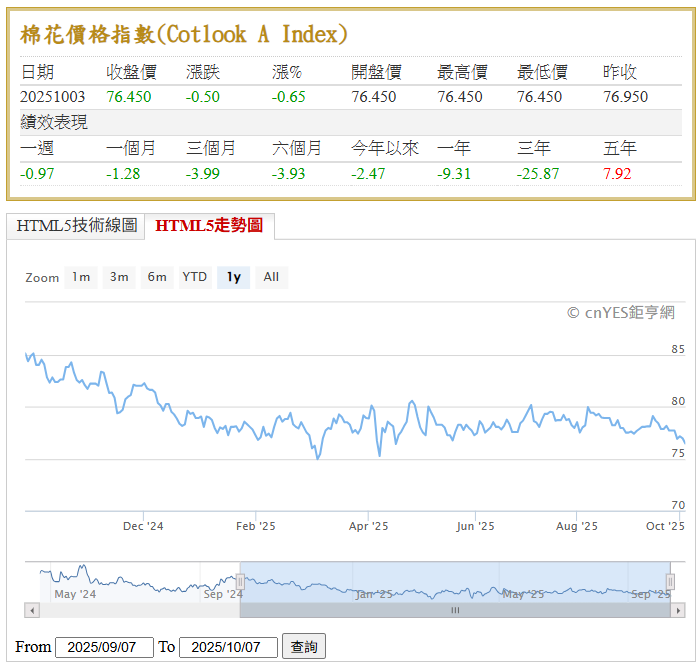Click the scrollbar thumb grip icon
The image size is (700, 669).
pyautogui.click(x=455, y=610)
